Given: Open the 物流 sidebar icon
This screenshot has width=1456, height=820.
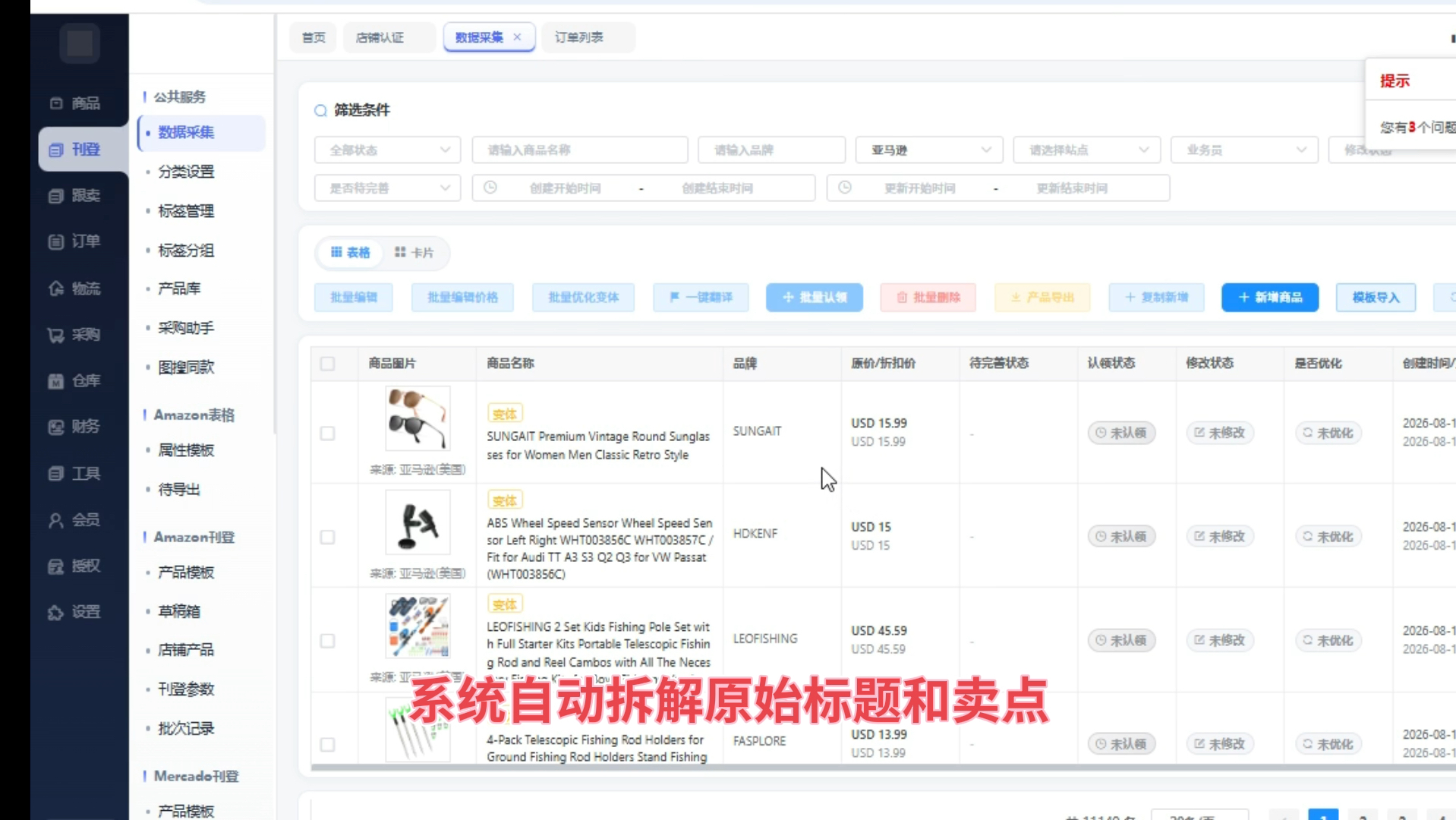Looking at the screenshot, I should (56, 289).
